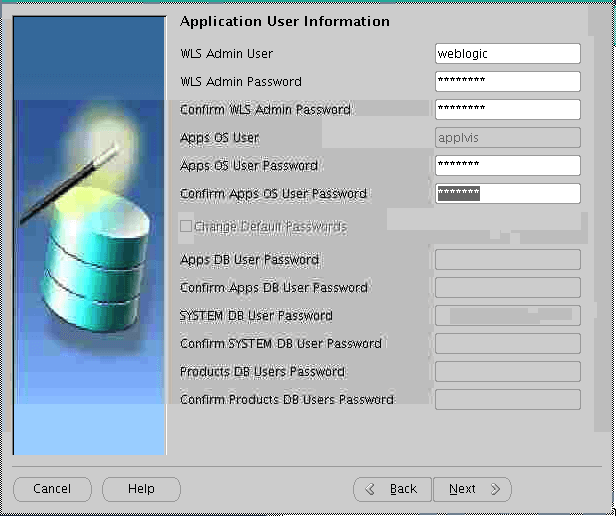
Task: Click the Confirm SYSTEM DB User Password field
Action: [x=507, y=344]
